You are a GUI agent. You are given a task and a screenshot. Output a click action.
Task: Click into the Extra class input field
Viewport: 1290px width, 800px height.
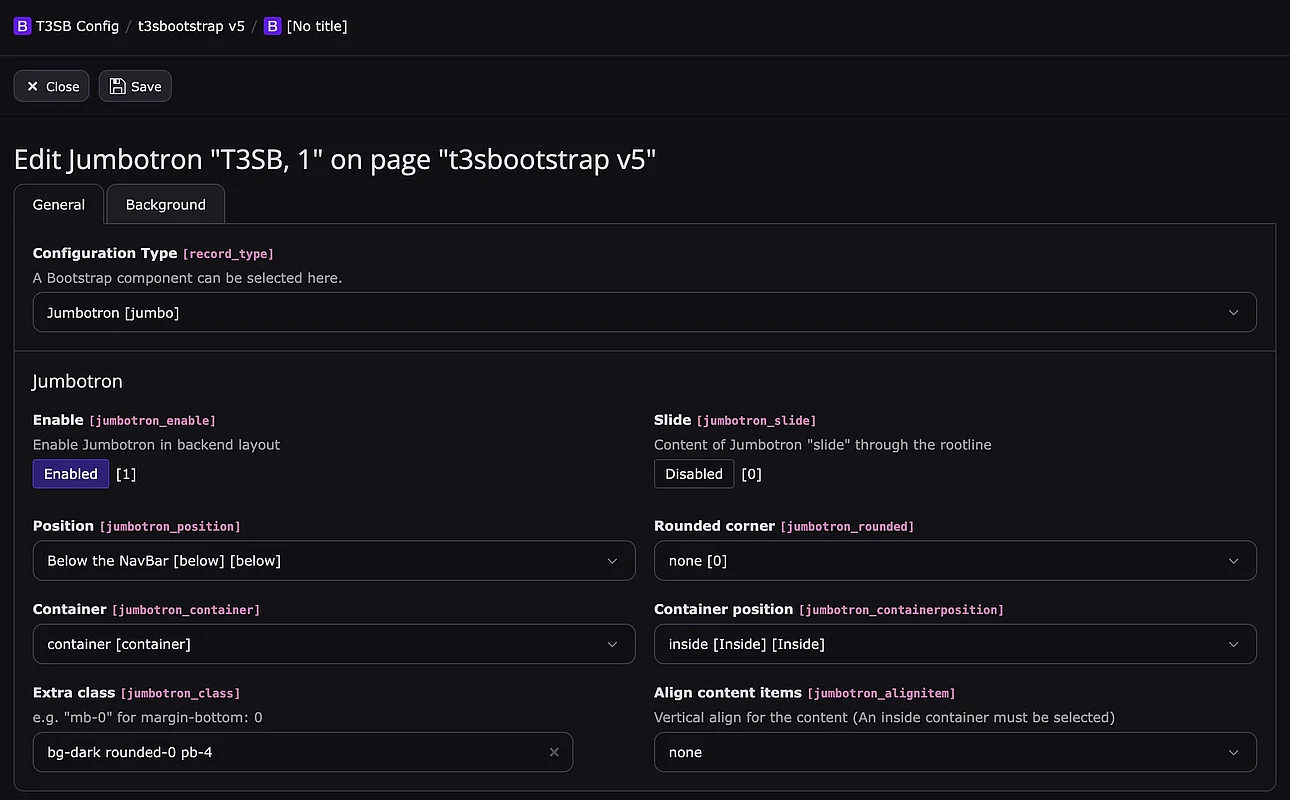point(290,752)
